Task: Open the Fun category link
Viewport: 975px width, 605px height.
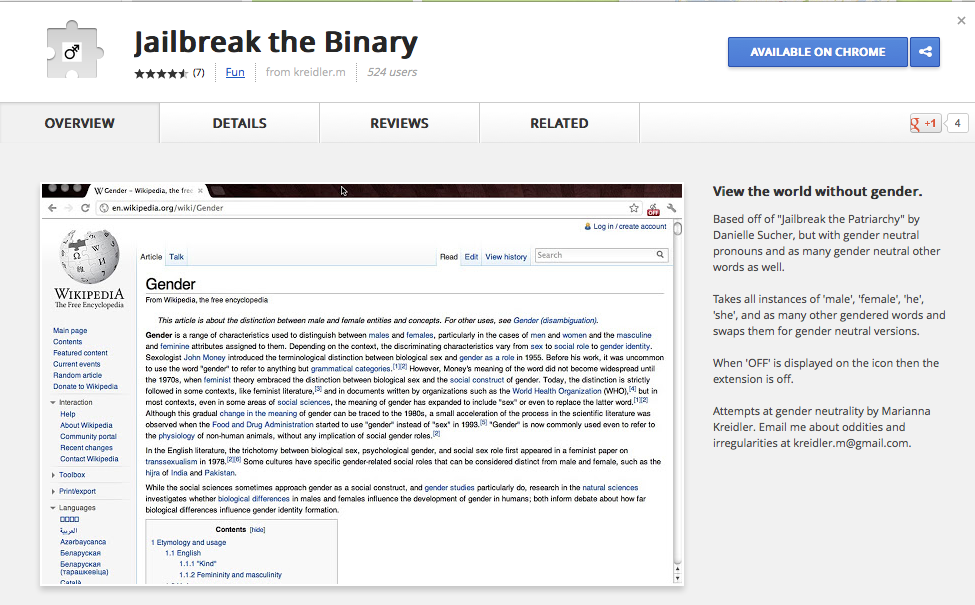Action: tap(235, 72)
